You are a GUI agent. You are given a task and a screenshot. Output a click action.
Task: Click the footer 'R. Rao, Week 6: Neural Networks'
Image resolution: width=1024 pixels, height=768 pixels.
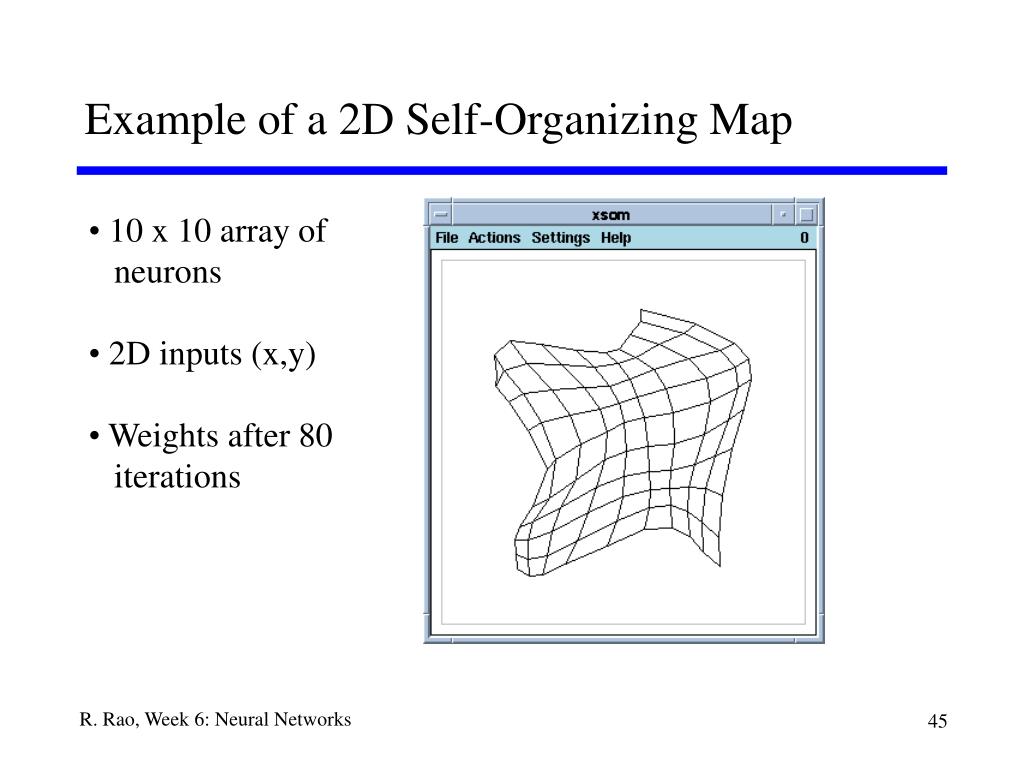point(216,719)
